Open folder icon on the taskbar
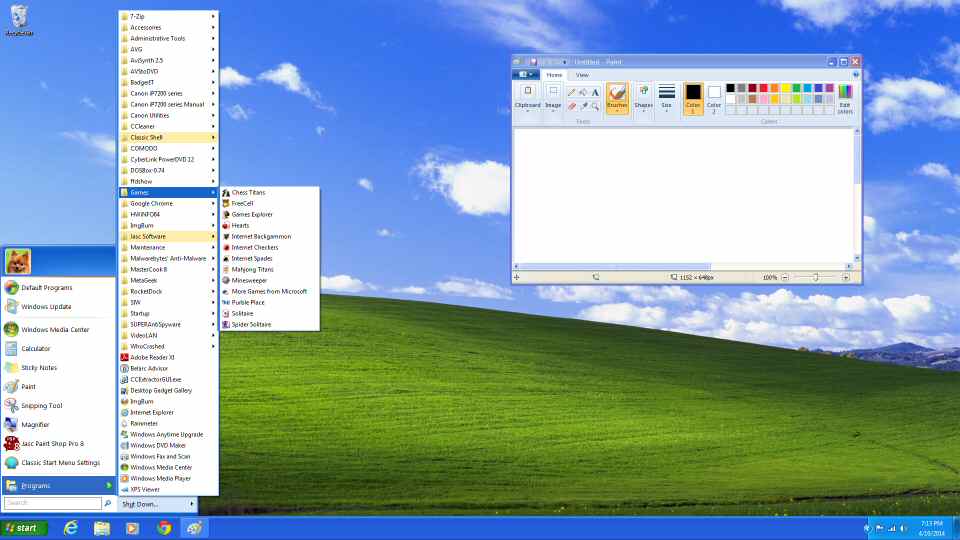Screen dimensions: 960x540 click(102, 528)
